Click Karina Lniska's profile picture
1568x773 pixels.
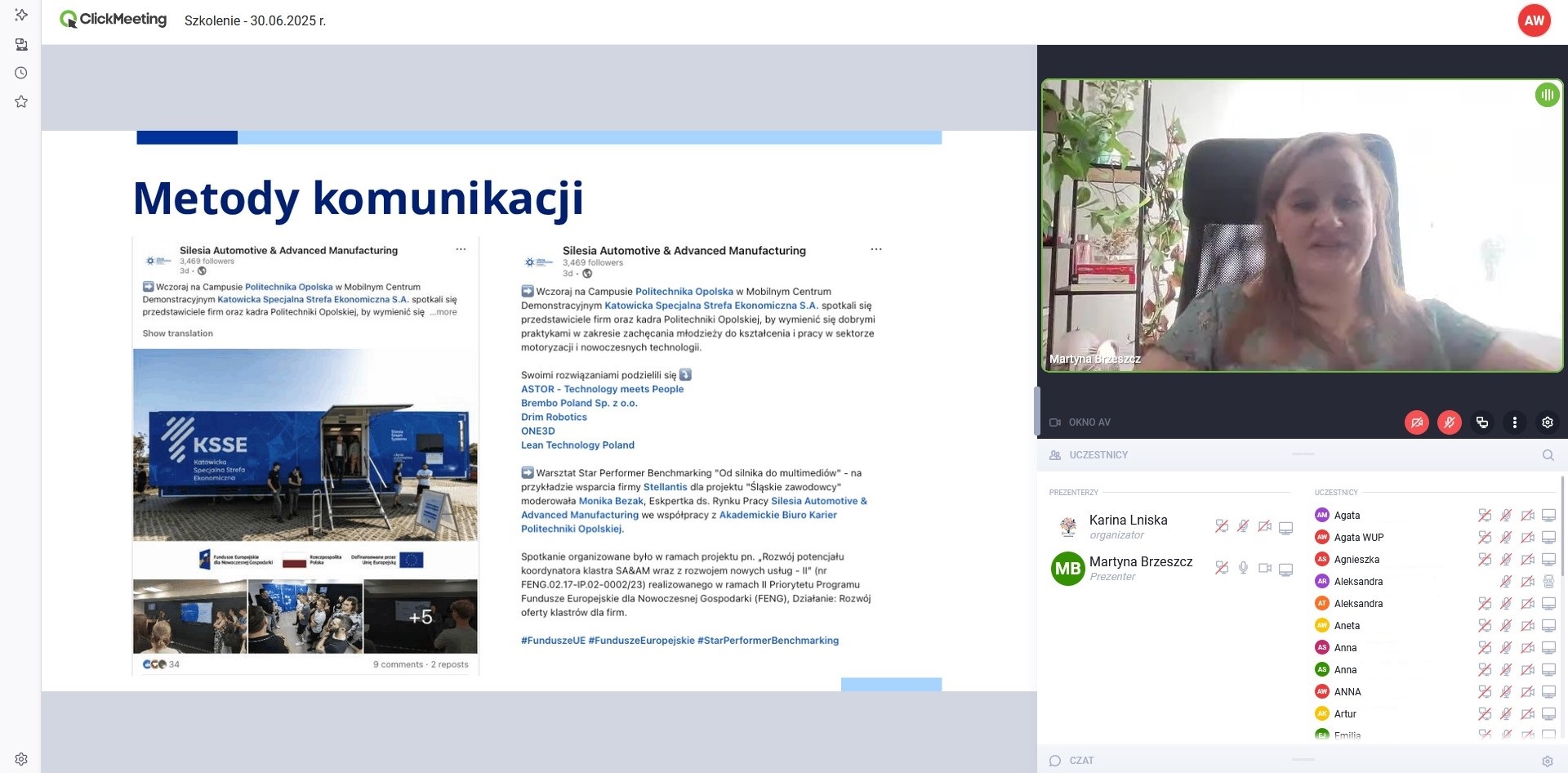1067,527
